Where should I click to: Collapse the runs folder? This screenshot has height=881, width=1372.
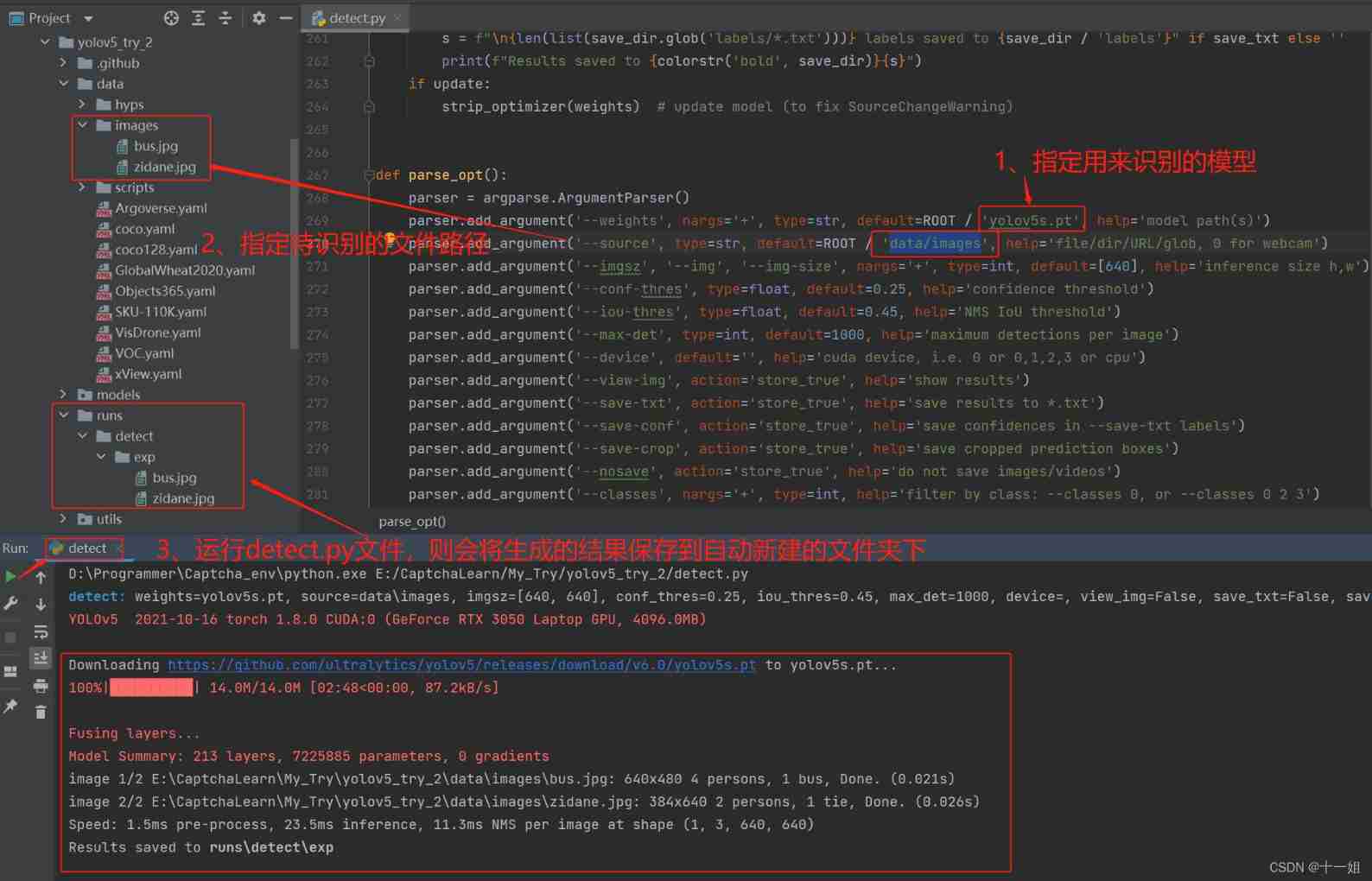pos(63,415)
